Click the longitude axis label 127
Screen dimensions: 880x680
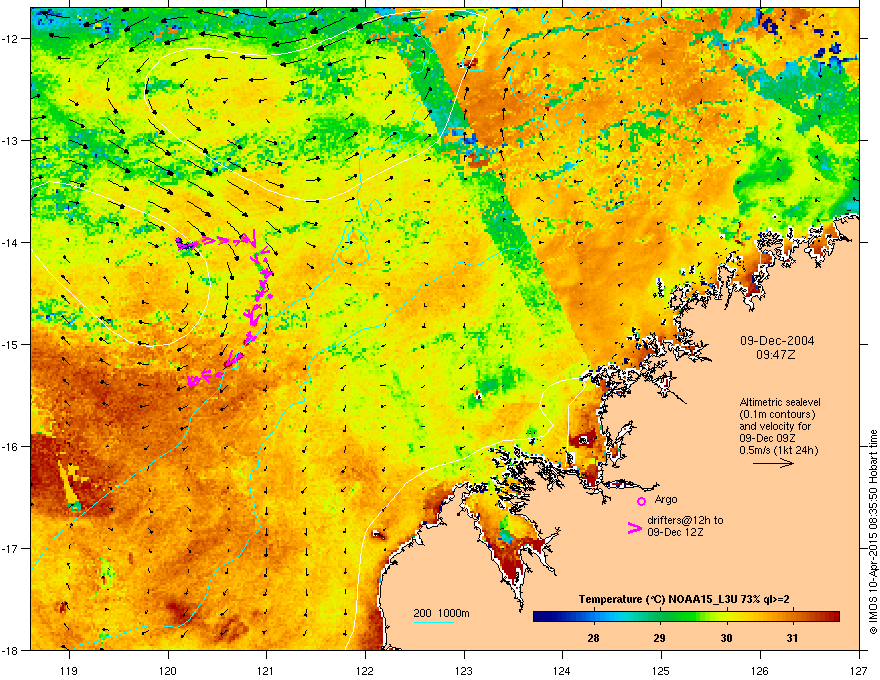click(859, 670)
